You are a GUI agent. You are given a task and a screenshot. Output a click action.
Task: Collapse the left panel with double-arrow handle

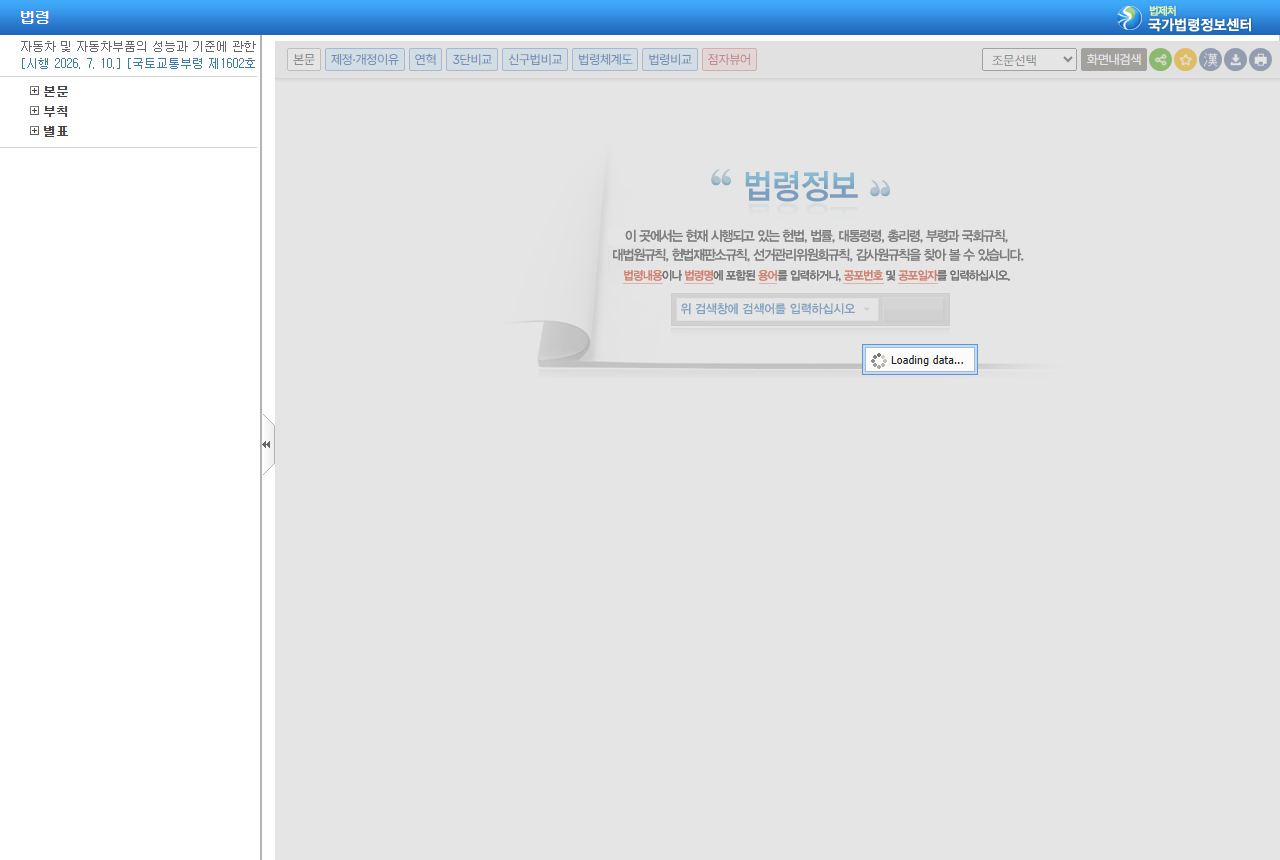pos(267,444)
